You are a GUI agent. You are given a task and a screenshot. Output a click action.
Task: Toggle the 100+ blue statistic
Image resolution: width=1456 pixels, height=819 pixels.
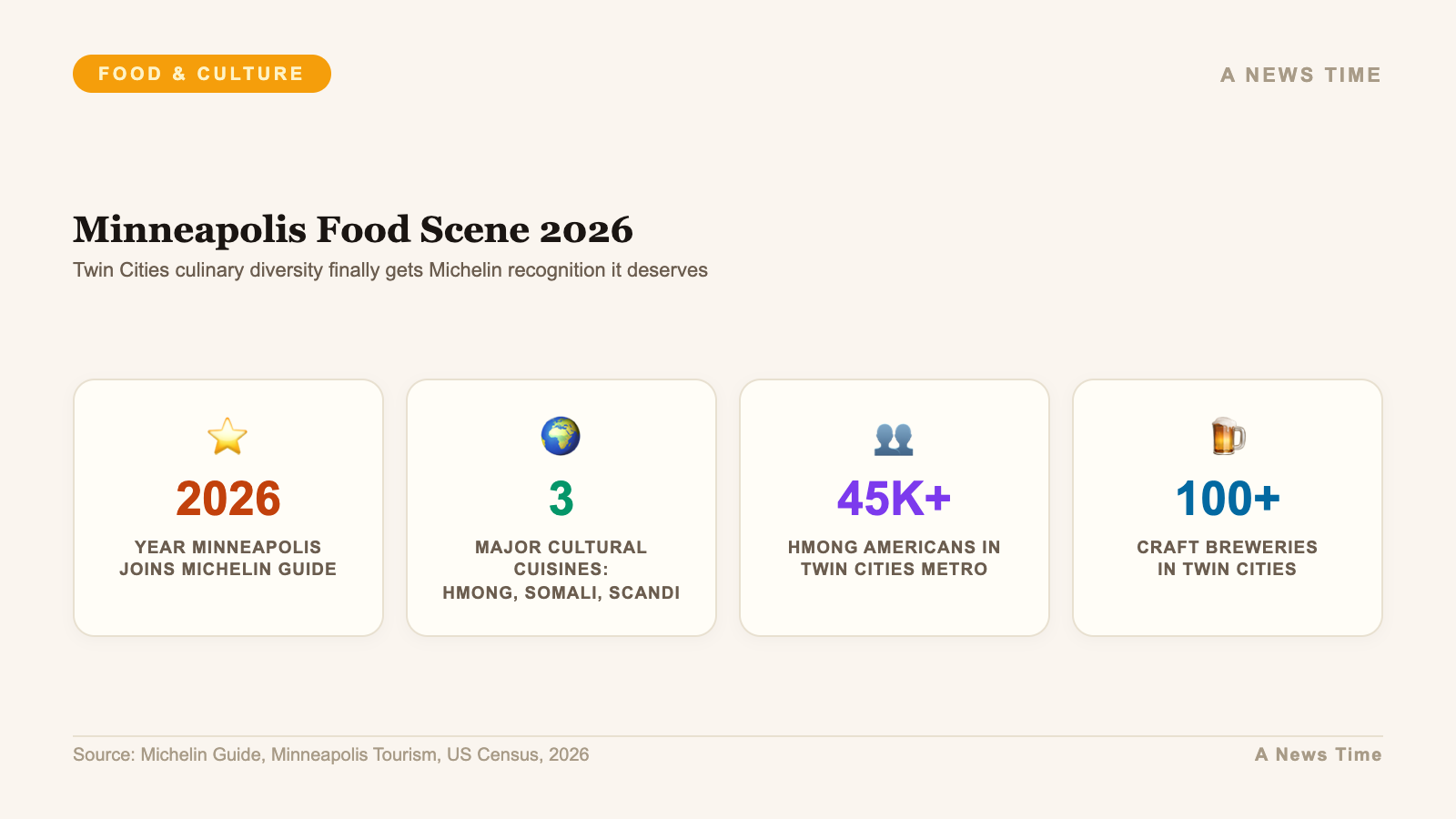[x=1227, y=499]
